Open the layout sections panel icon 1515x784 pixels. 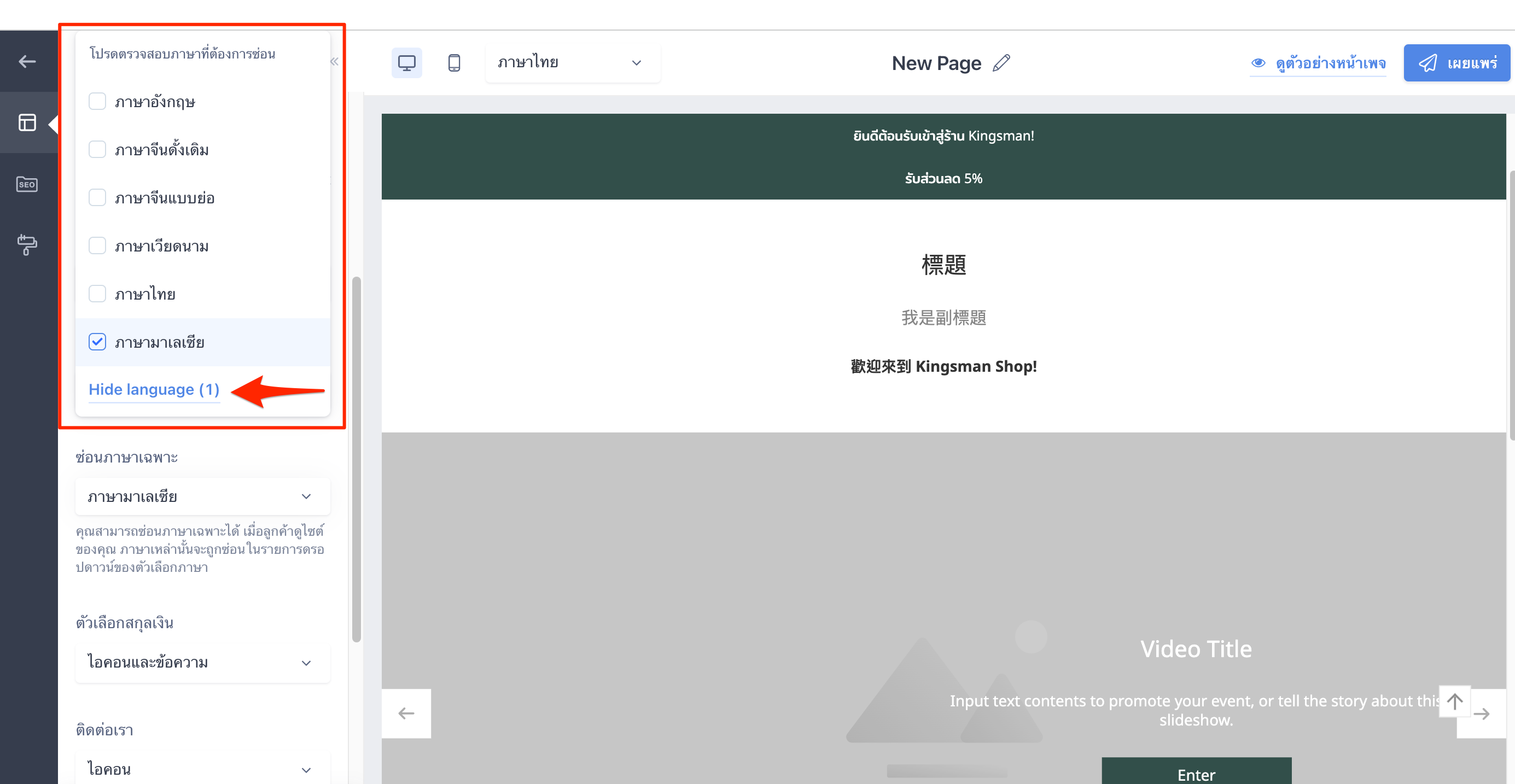tap(27, 122)
